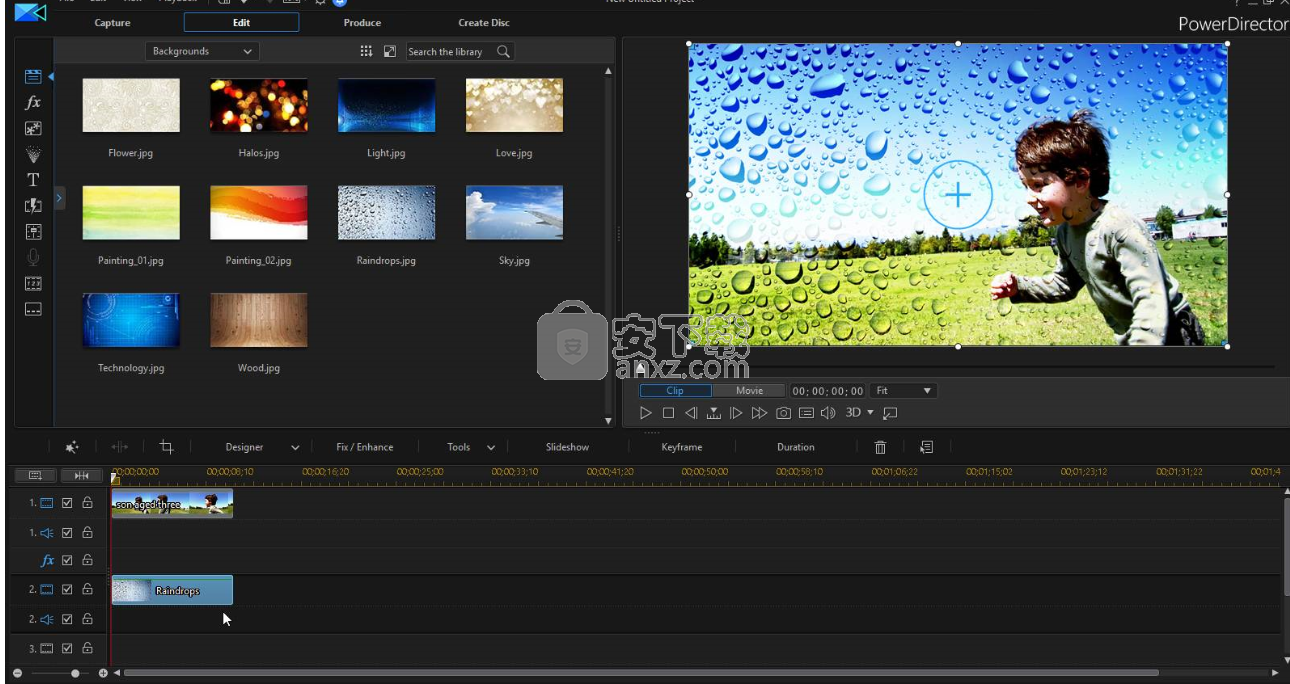Viewport: 1290px width, 684px height.
Task: Click the timeline zoom slider handle
Action: tap(75, 673)
